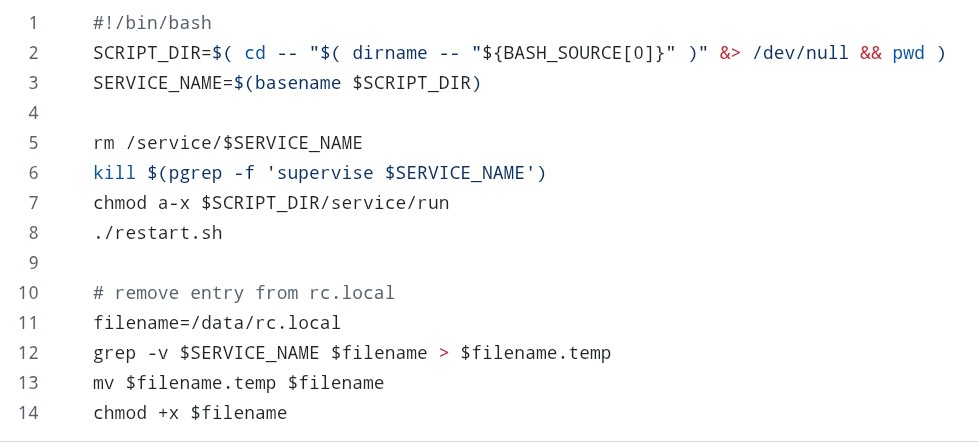Click line number 6 beside the kill command
This screenshot has width=978, height=442.
pos(33,172)
